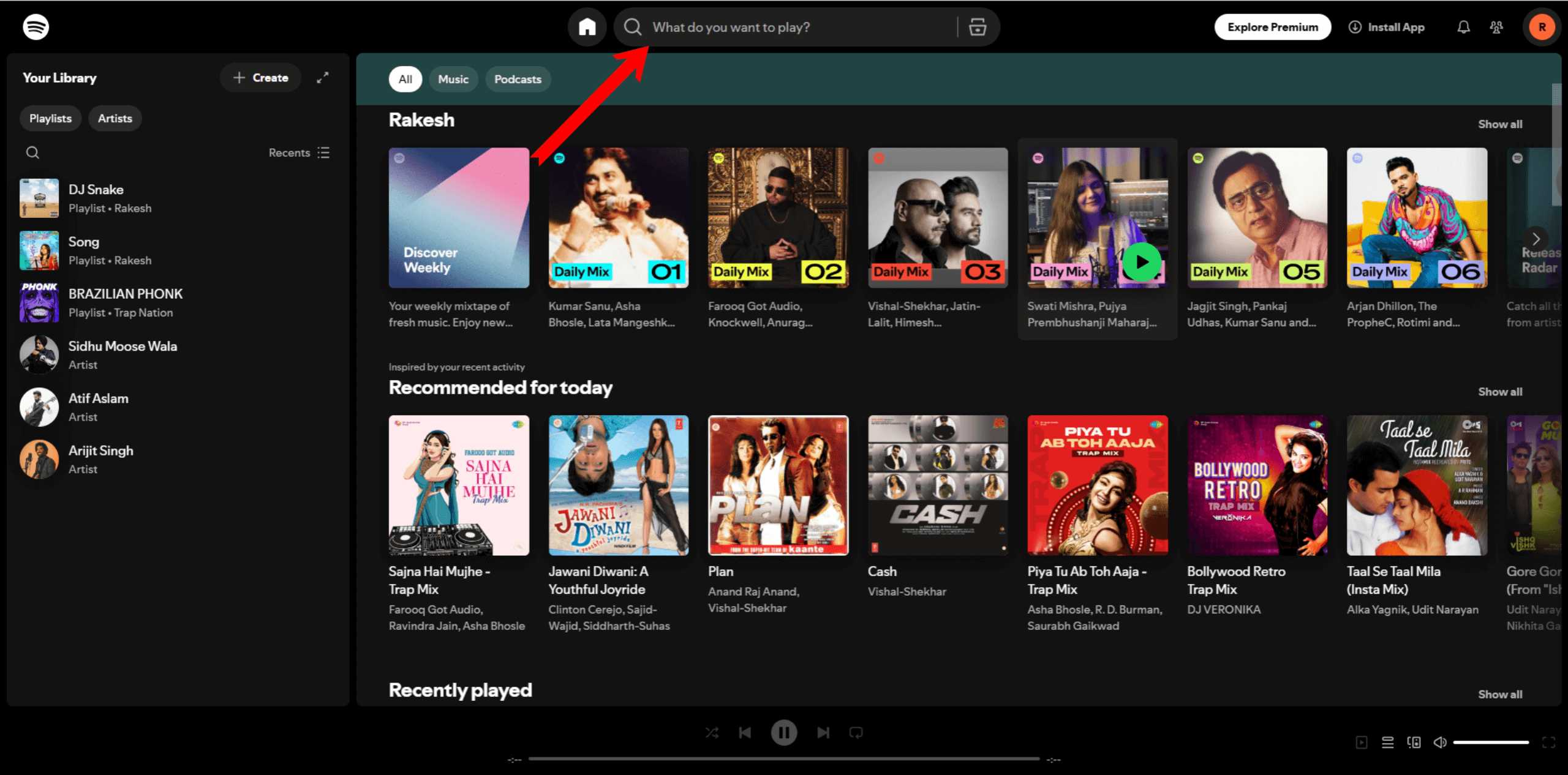
Task: Click the Spotify logo icon
Action: 36,27
